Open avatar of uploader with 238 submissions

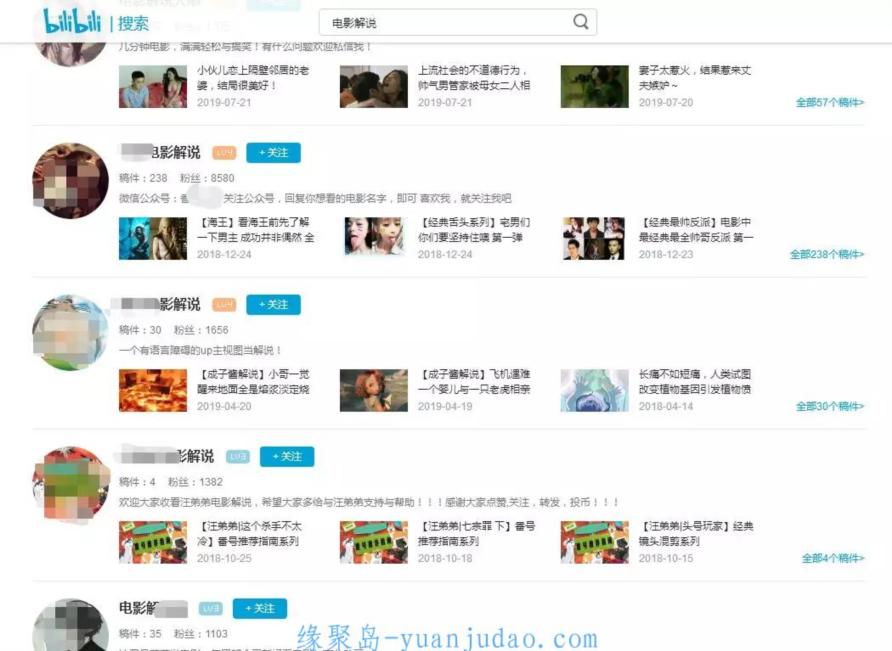coord(71,180)
